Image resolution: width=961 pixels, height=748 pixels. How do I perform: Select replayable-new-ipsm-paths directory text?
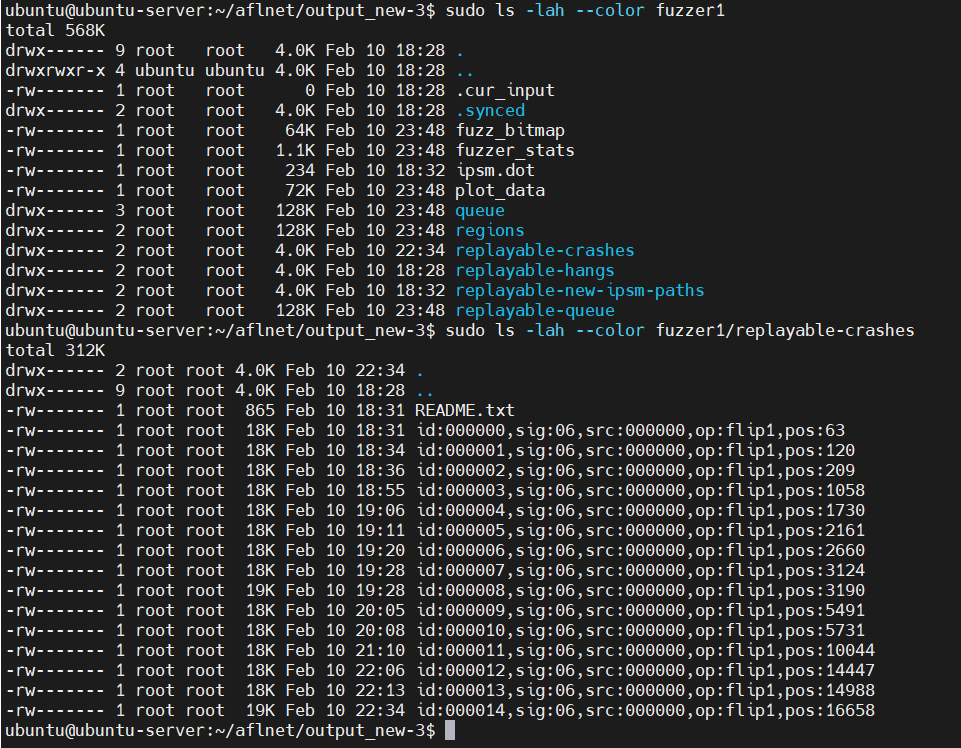click(x=580, y=290)
